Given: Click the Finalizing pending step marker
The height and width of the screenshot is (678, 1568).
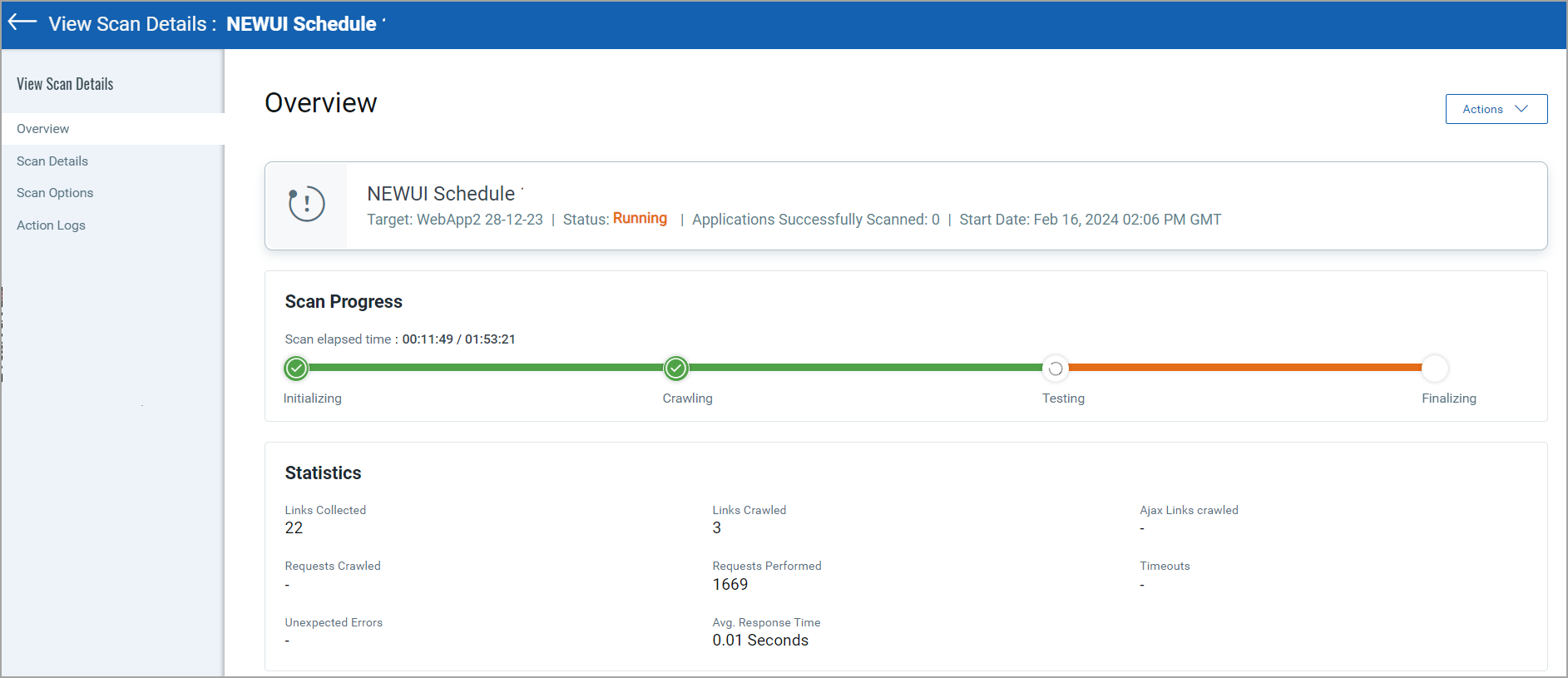Looking at the screenshot, I should pyautogui.click(x=1435, y=368).
